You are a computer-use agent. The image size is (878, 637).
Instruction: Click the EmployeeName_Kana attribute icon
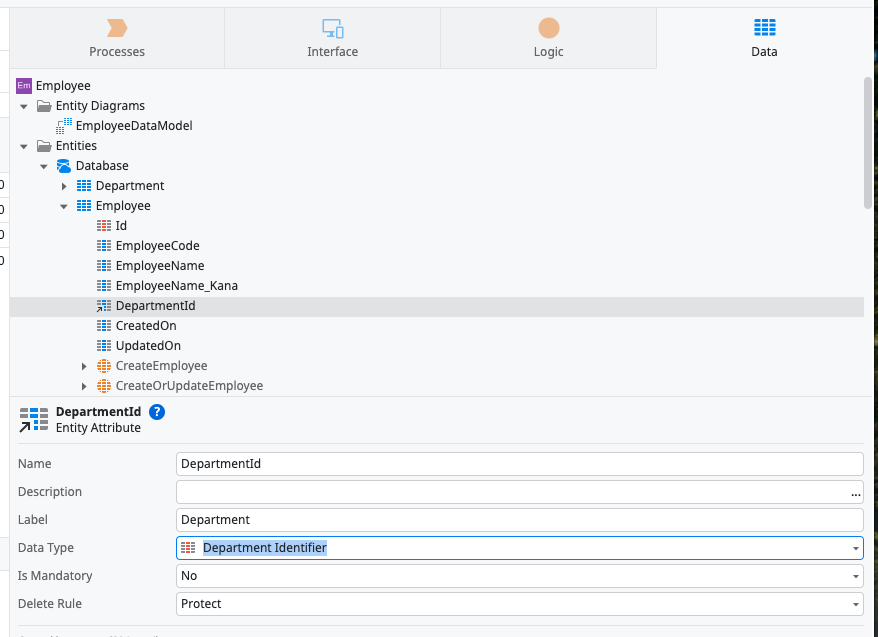[104, 286]
